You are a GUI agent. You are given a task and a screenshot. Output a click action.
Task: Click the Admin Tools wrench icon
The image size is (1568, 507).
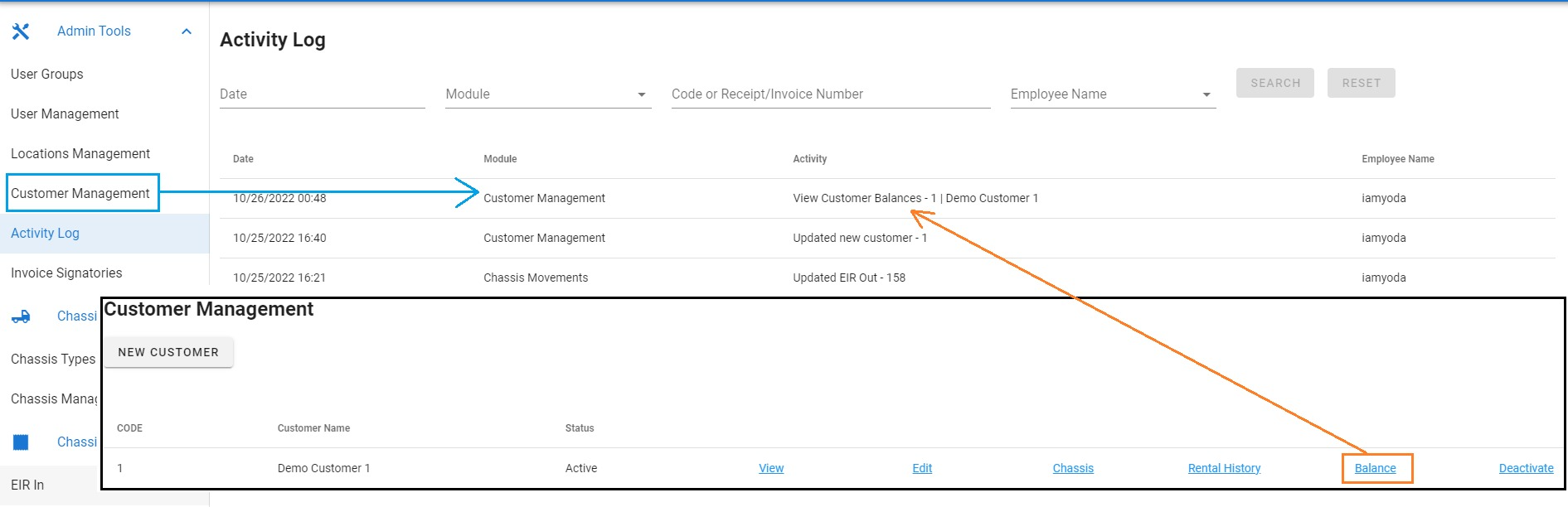coord(21,31)
